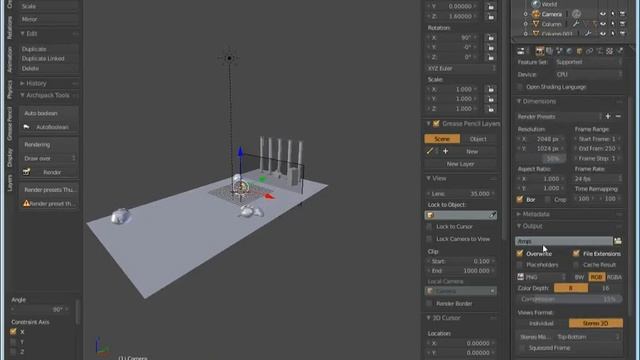Viewport: 640px width, 360px height.
Task: Uncheck the Overwrite checkbox
Action: pyautogui.click(x=520, y=253)
